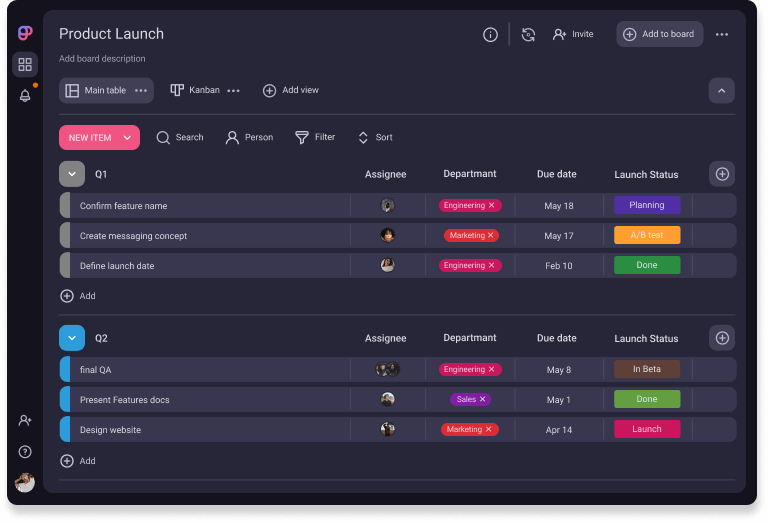
Task: Add a column to Q1 group
Action: click(x=722, y=174)
